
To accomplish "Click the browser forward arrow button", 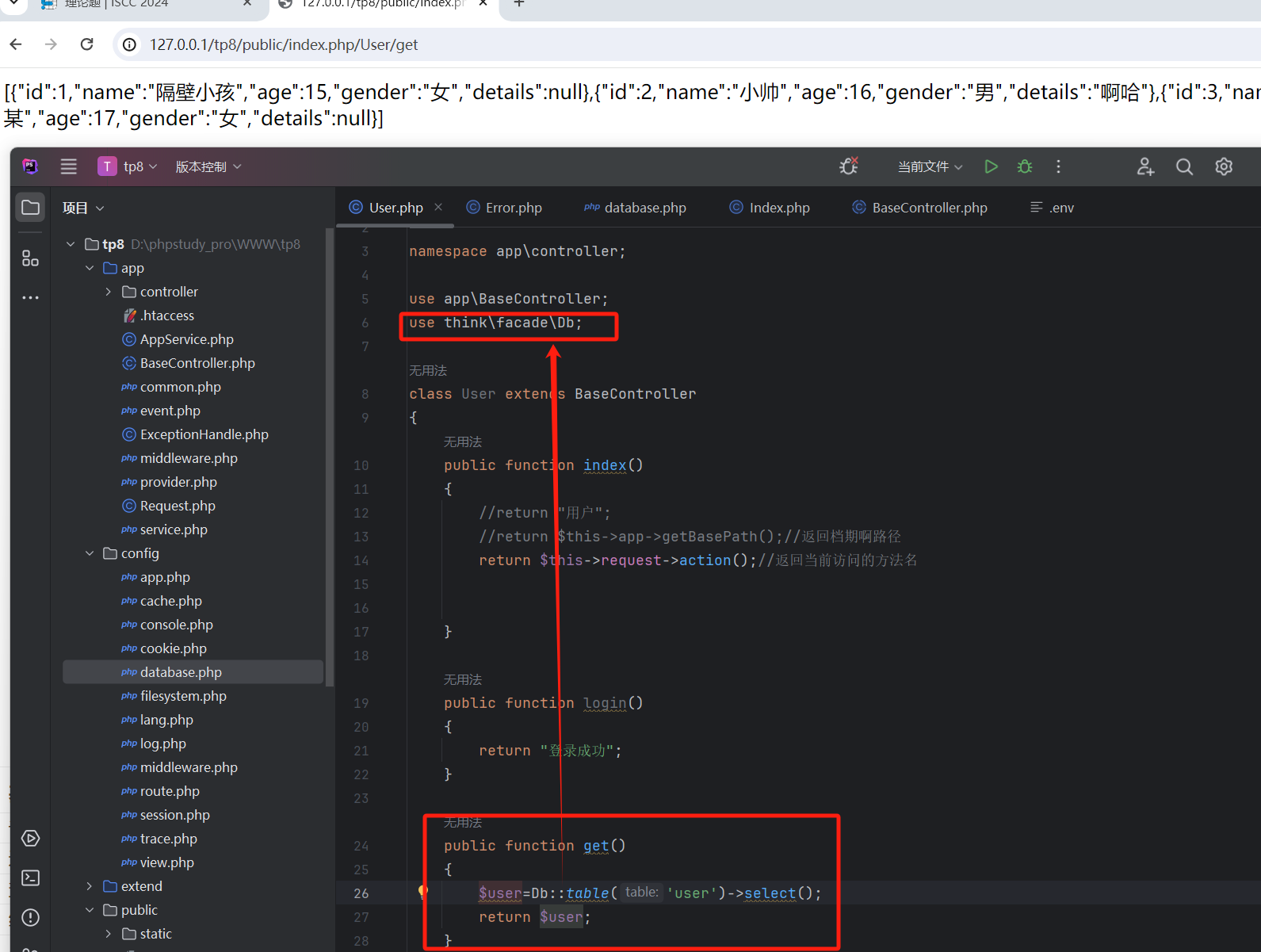I will (51, 44).
